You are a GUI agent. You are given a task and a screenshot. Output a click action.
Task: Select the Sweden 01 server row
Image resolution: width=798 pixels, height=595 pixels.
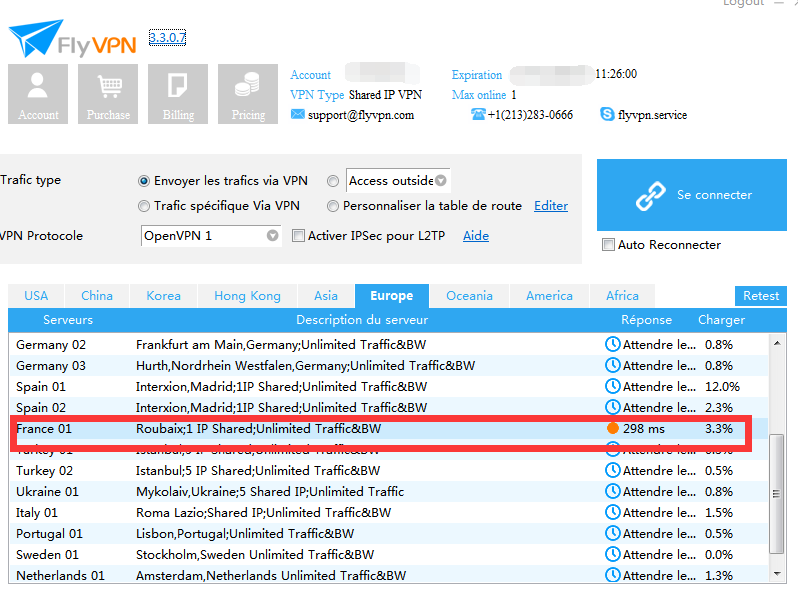pyautogui.click(x=389, y=554)
